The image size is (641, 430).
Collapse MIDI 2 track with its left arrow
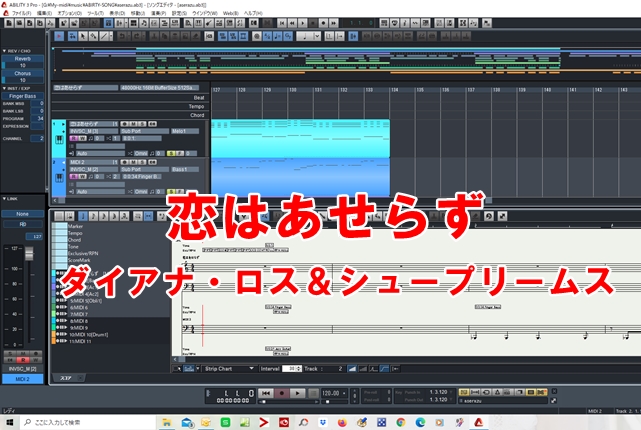coord(63,162)
